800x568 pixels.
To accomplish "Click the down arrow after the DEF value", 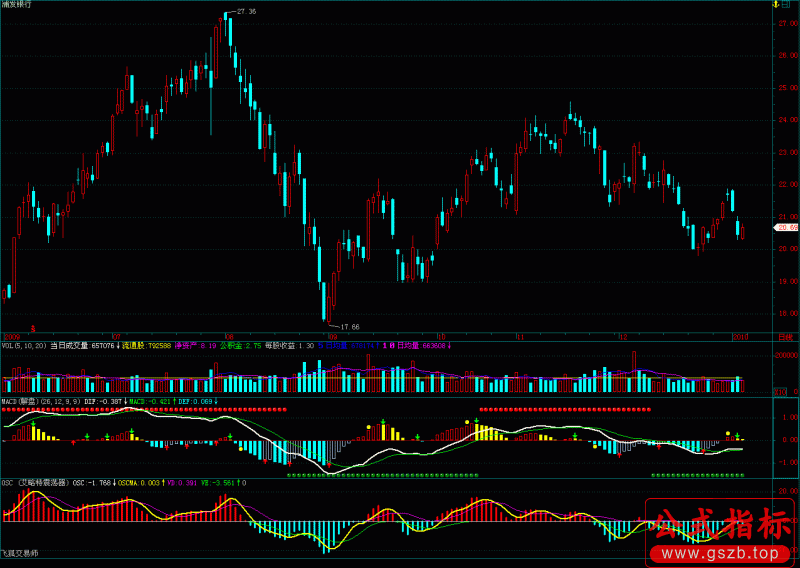I will [x=217, y=401].
